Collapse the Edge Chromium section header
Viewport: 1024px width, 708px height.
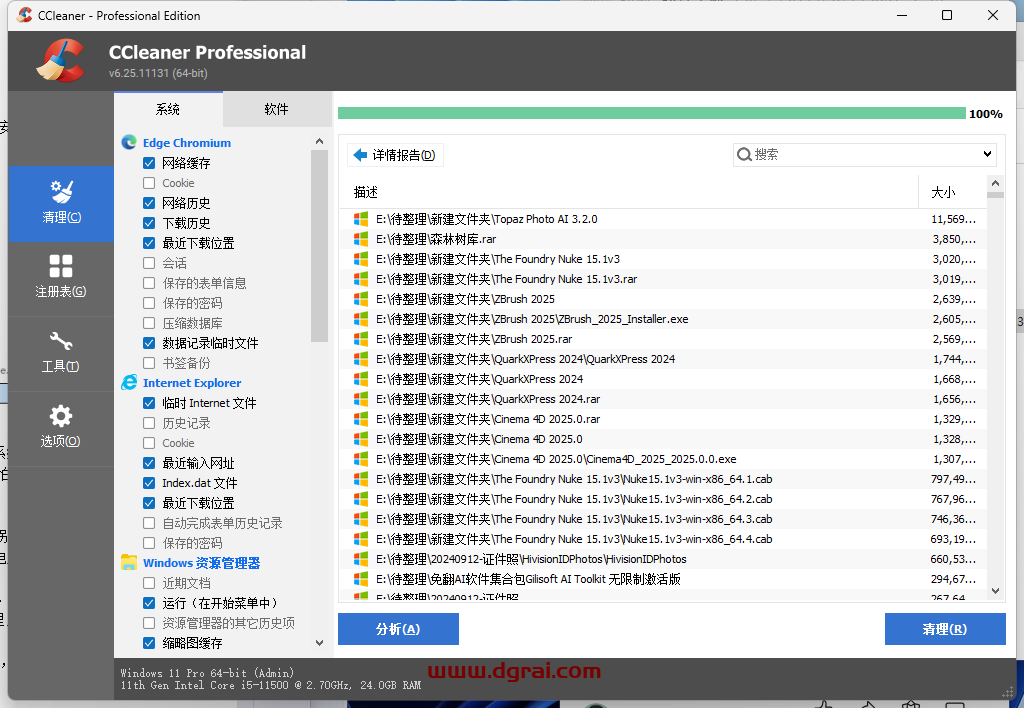click(187, 142)
